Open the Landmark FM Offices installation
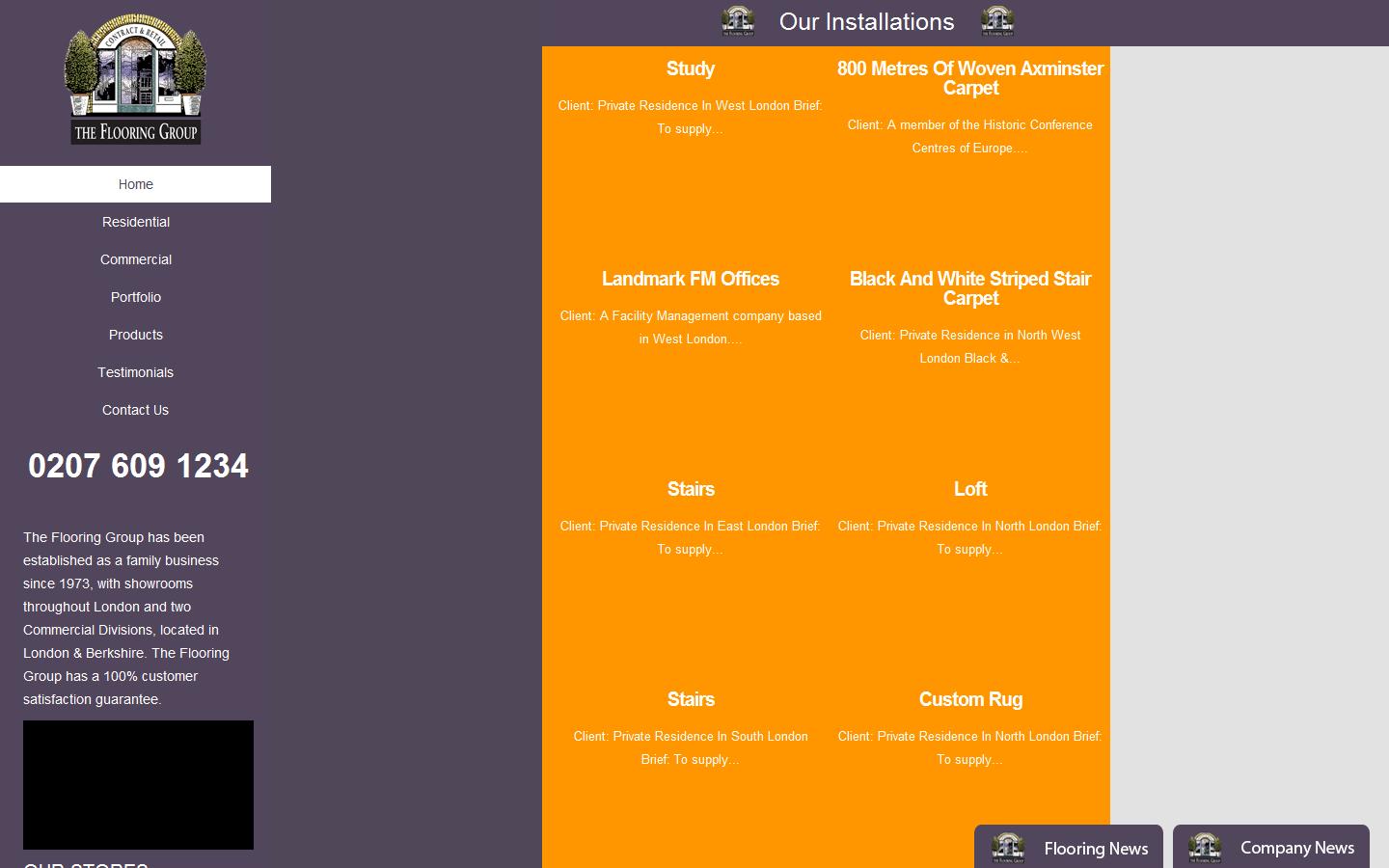 tap(690, 279)
